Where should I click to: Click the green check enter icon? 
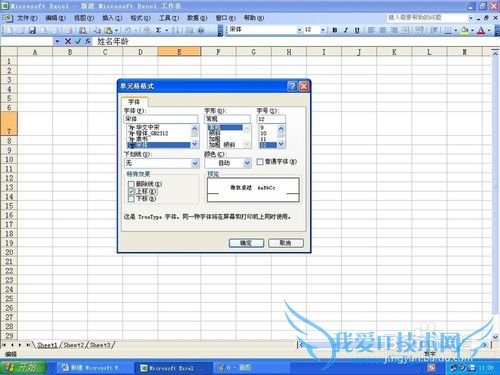[78, 41]
